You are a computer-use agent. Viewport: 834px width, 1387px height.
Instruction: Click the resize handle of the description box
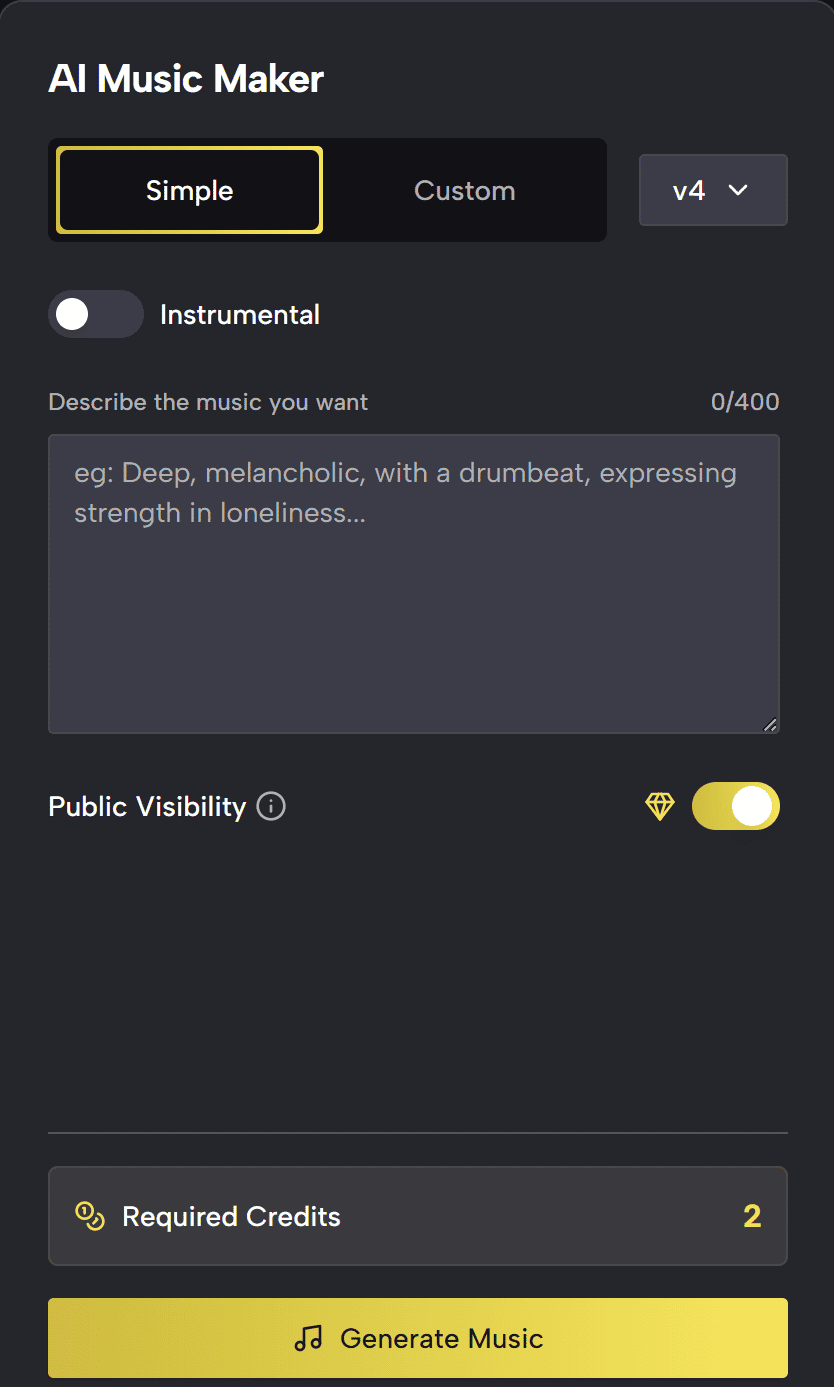769,725
